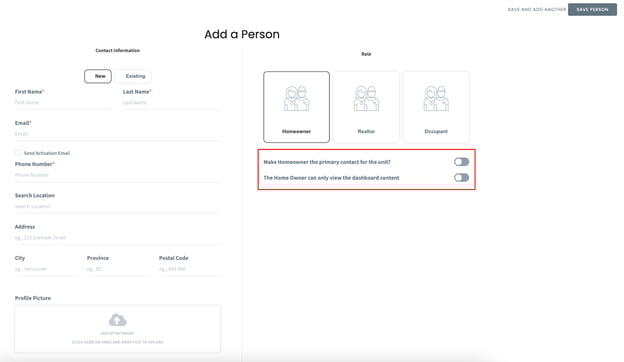Focus the Last Name input field

point(171,103)
